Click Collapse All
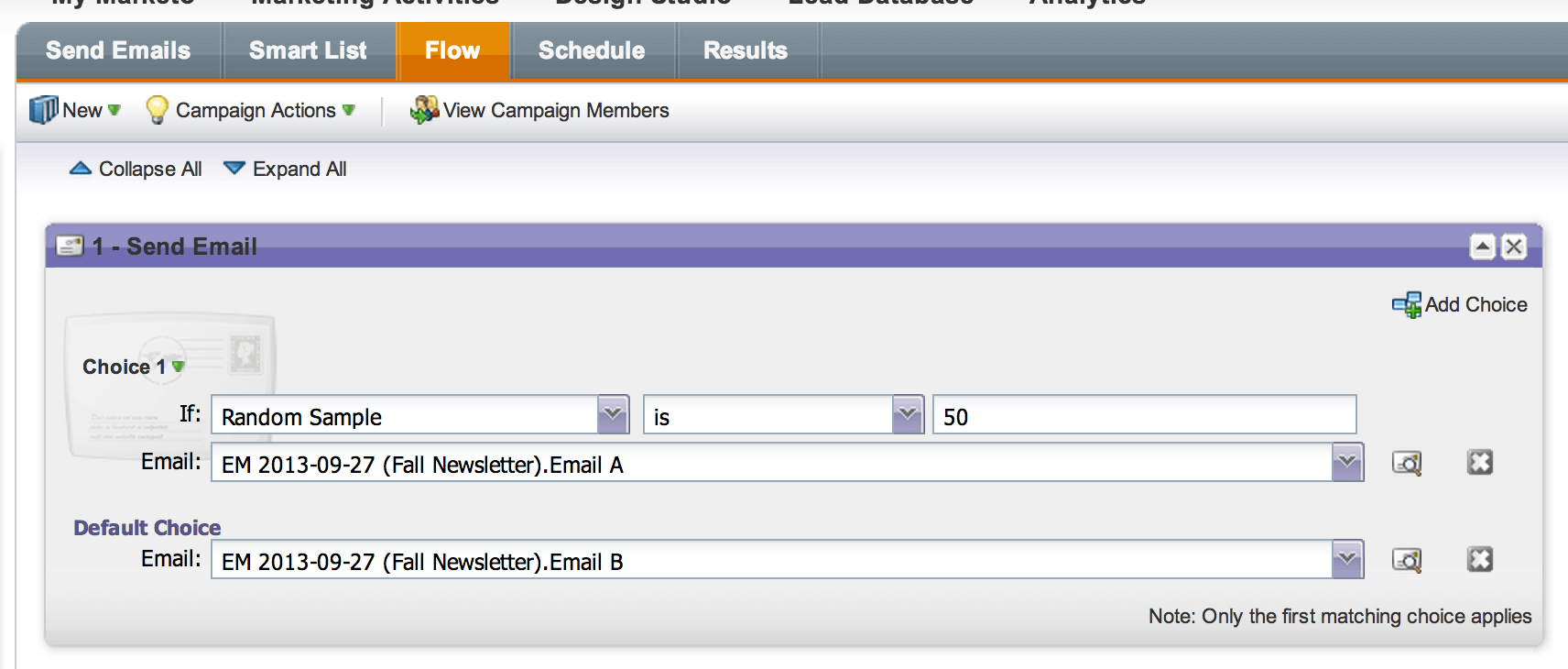 click(136, 170)
